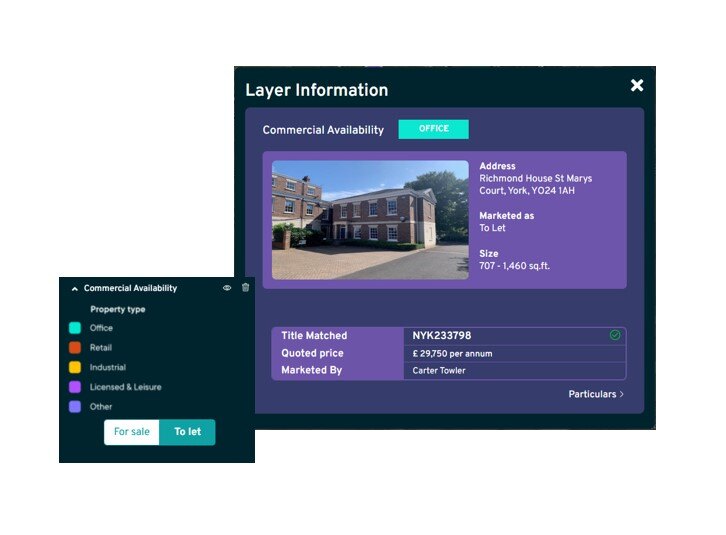Click title number NYK233798
This screenshot has width=726, height=535.
point(441,336)
